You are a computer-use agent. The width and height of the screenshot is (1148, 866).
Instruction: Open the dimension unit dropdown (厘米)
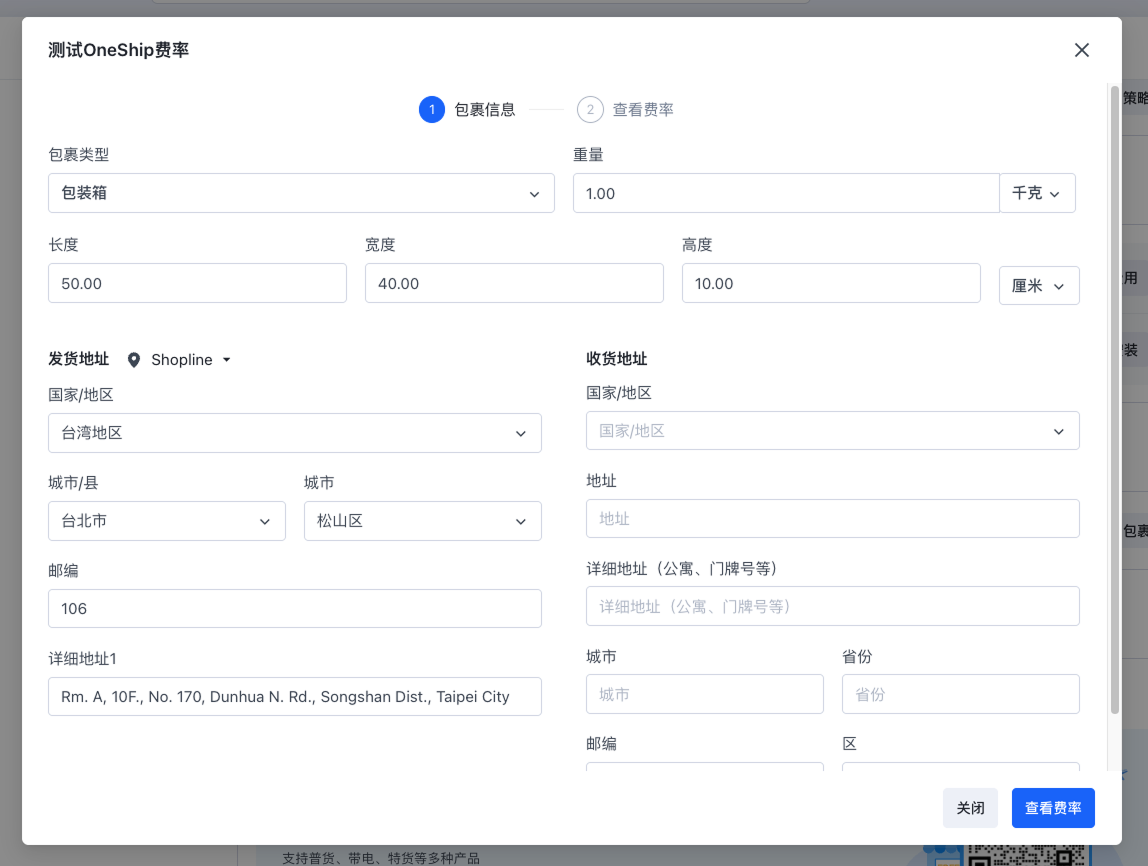coord(1039,285)
